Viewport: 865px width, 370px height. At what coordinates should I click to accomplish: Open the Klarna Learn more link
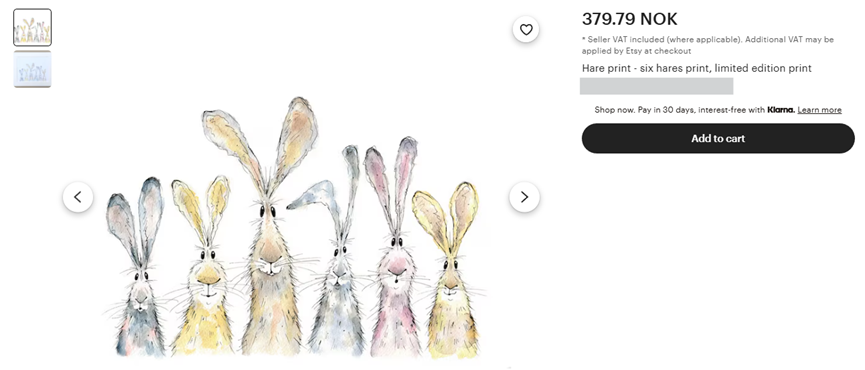tap(819, 110)
